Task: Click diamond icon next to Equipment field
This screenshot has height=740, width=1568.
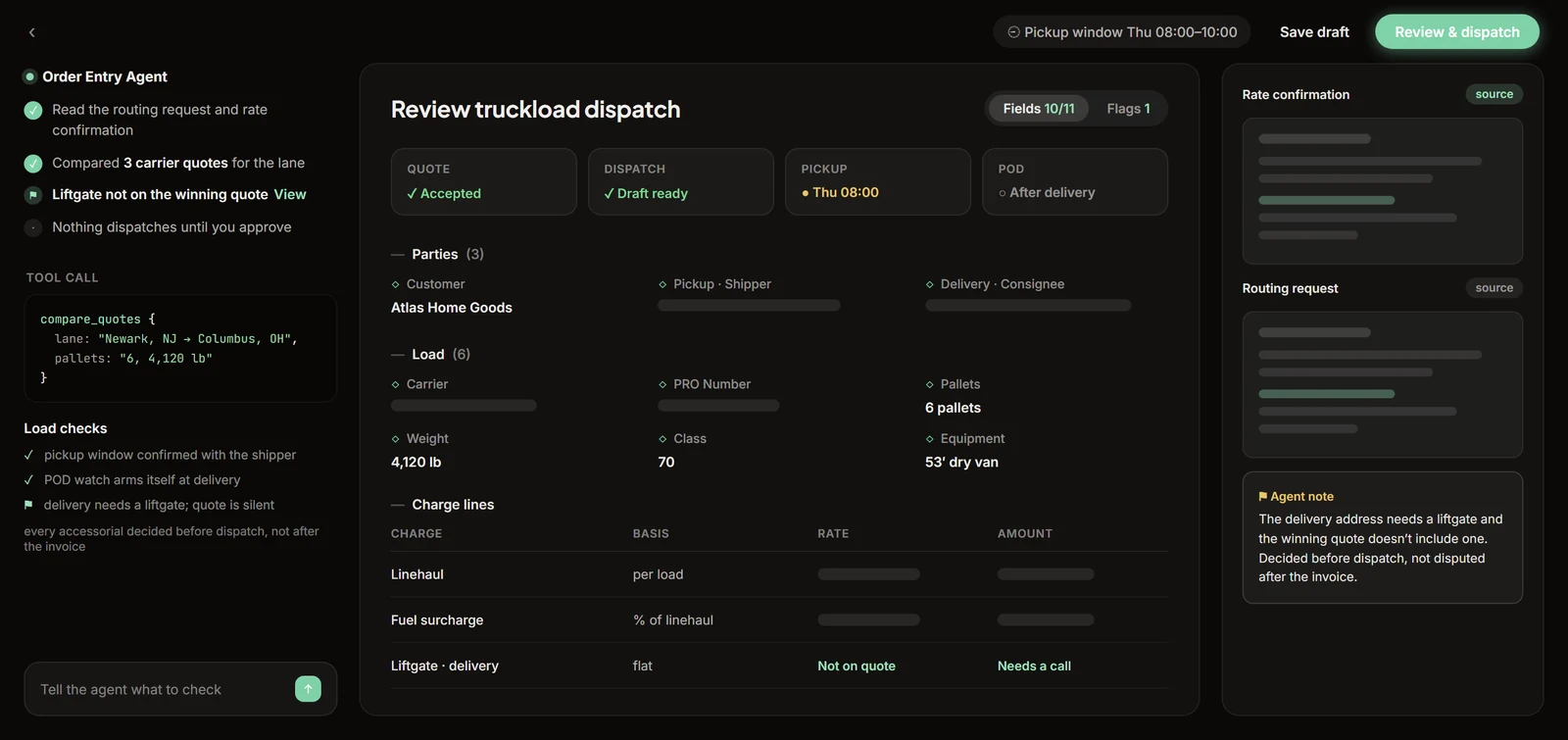Action: [930, 439]
